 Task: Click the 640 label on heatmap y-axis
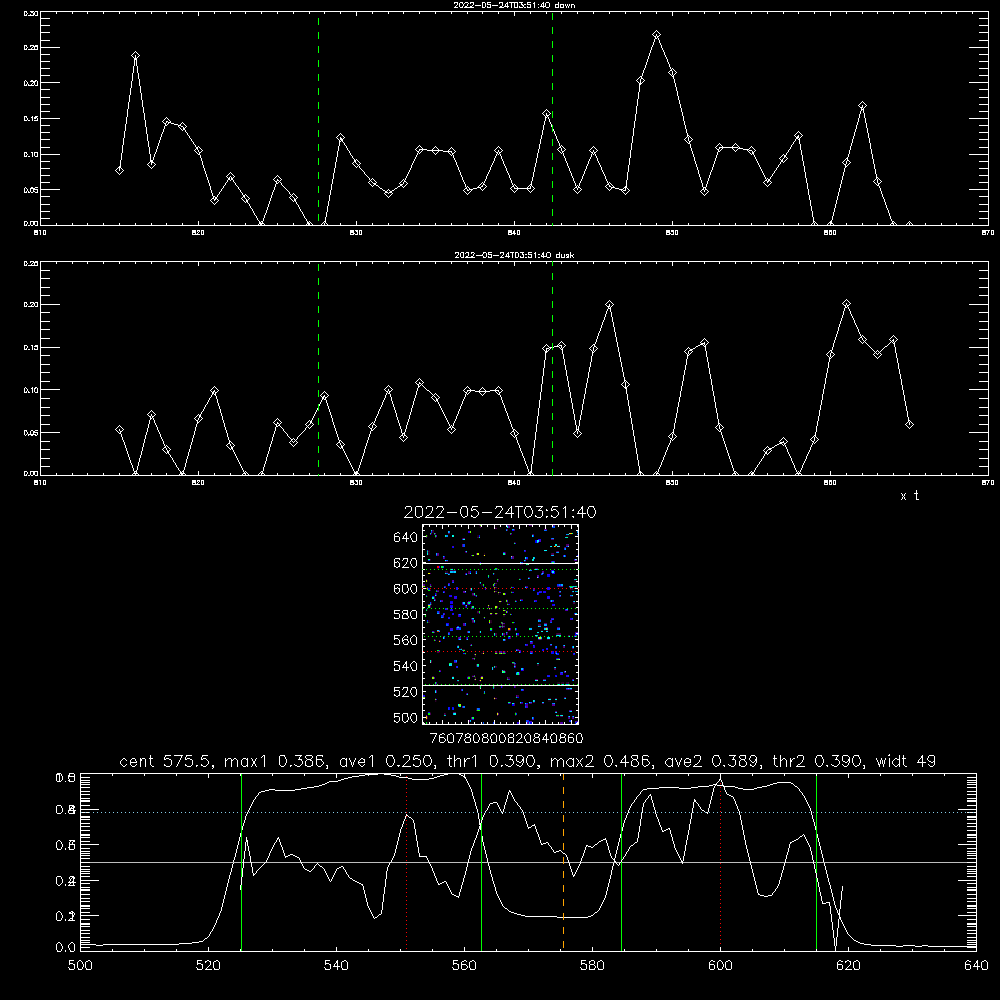coord(406,538)
